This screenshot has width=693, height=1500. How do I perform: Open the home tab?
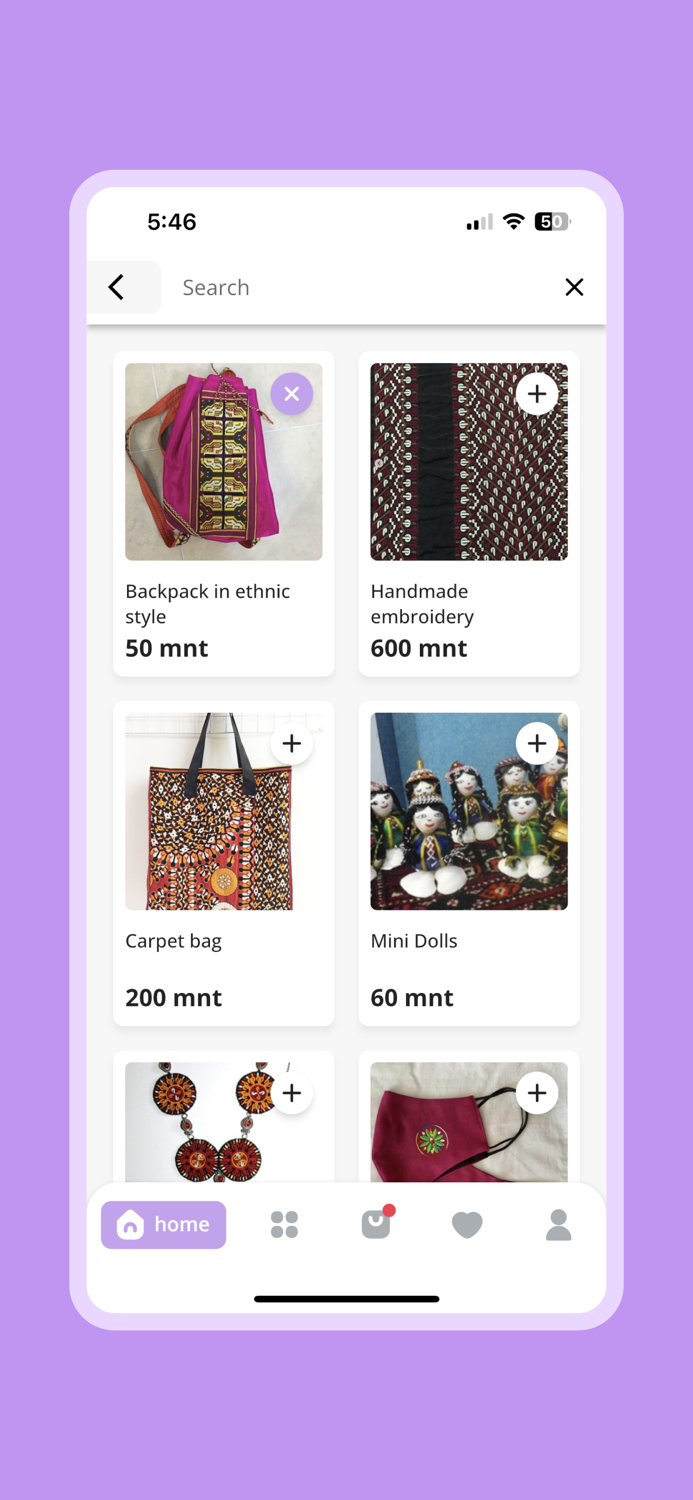[x=164, y=1225]
